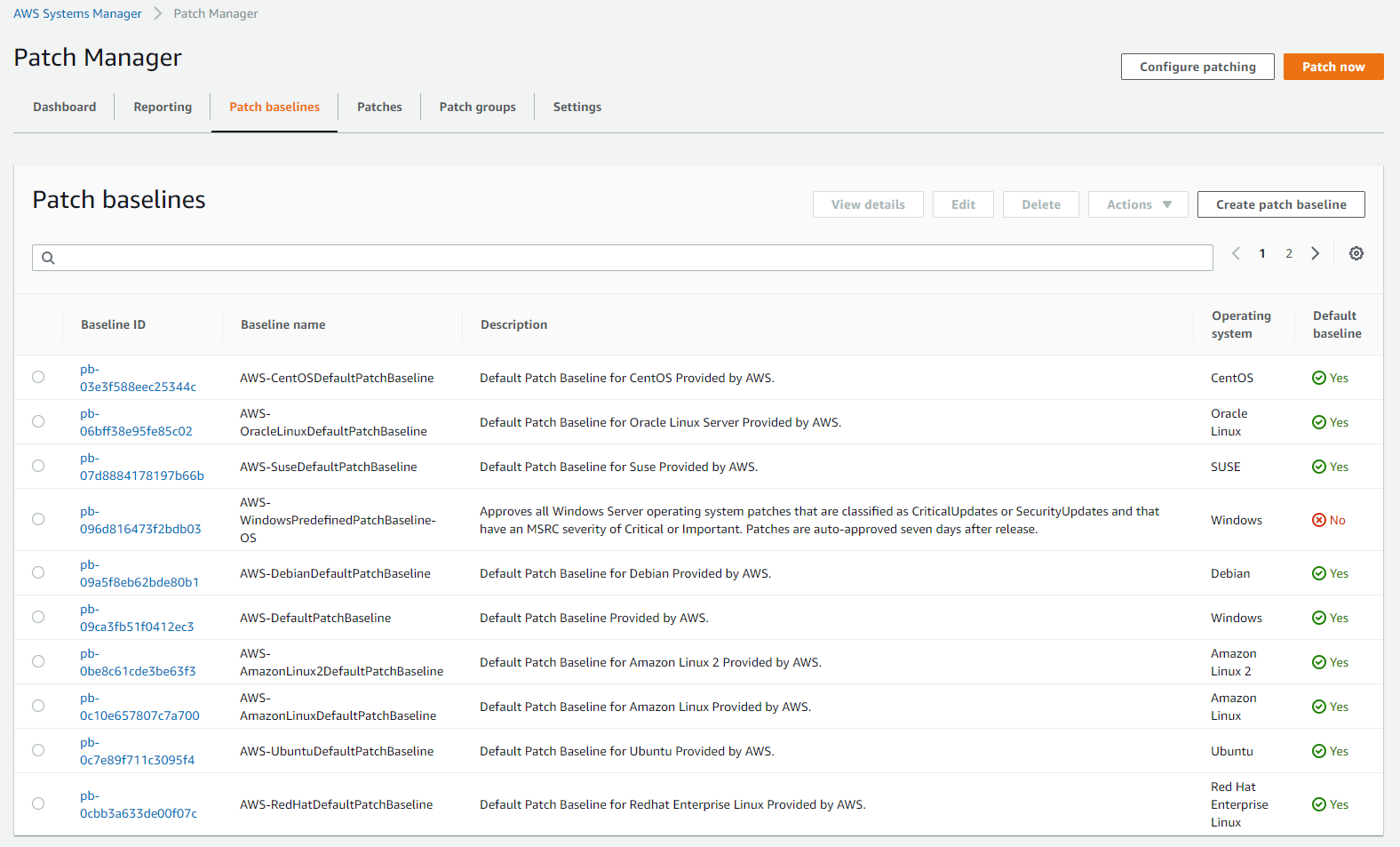This screenshot has height=847, width=1400.
Task: Open baseline pb-07d8884178197b66b link
Action: [x=142, y=467]
